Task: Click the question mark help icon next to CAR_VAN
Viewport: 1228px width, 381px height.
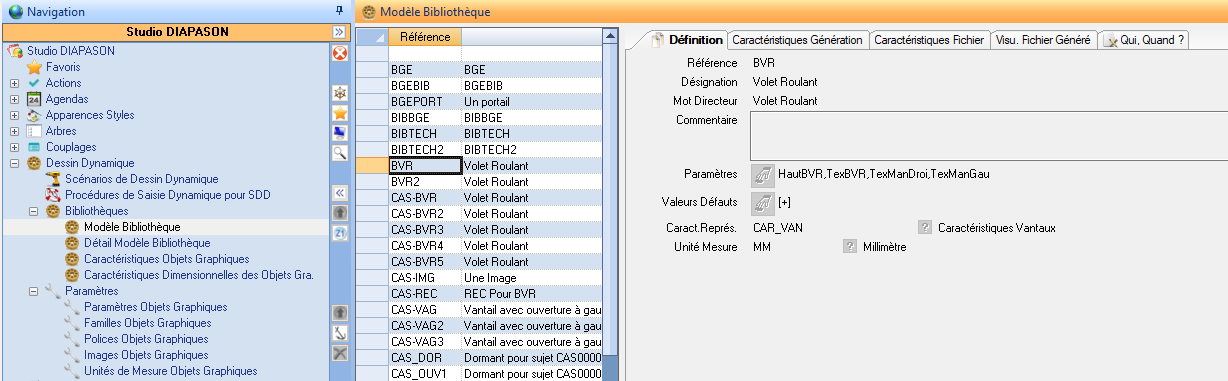Action: (925, 228)
